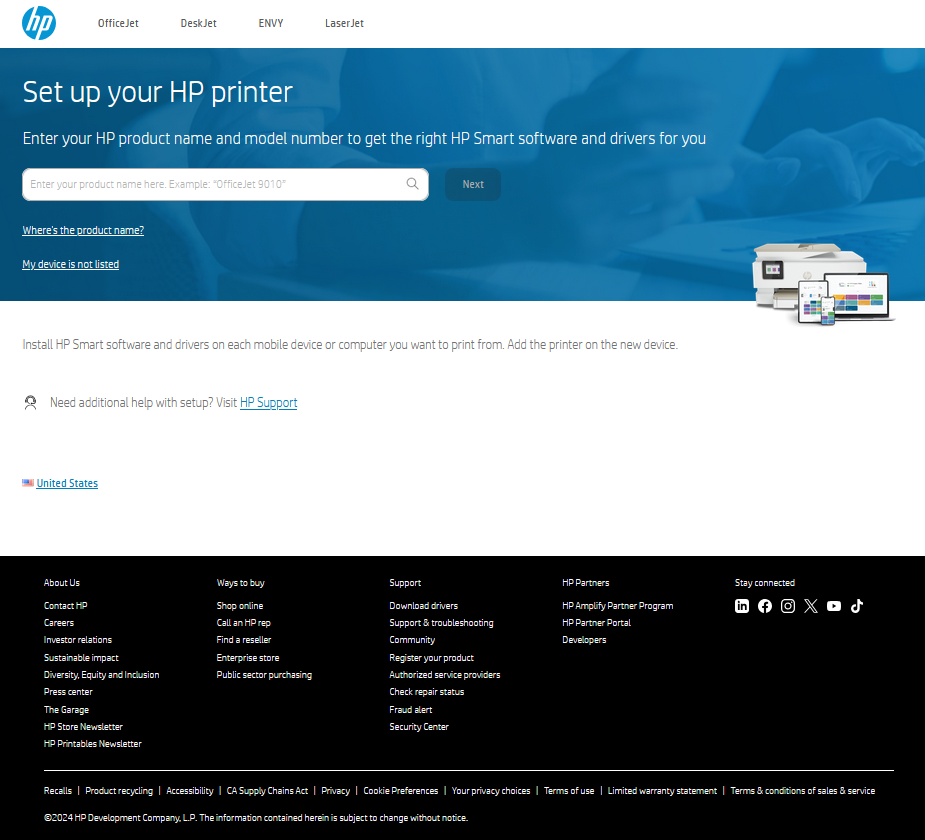Click the search magnifier in the product field
This screenshot has height=840, width=925.
coord(412,184)
